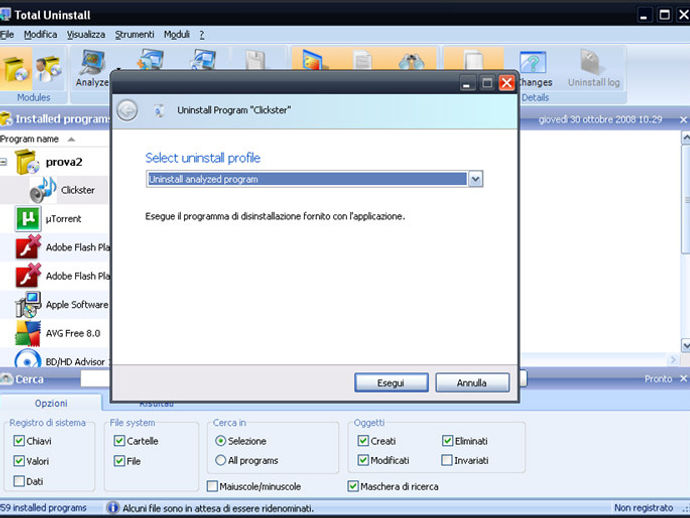Enable the Dati checkbox
Viewport: 690px width, 518px height.
[19, 481]
